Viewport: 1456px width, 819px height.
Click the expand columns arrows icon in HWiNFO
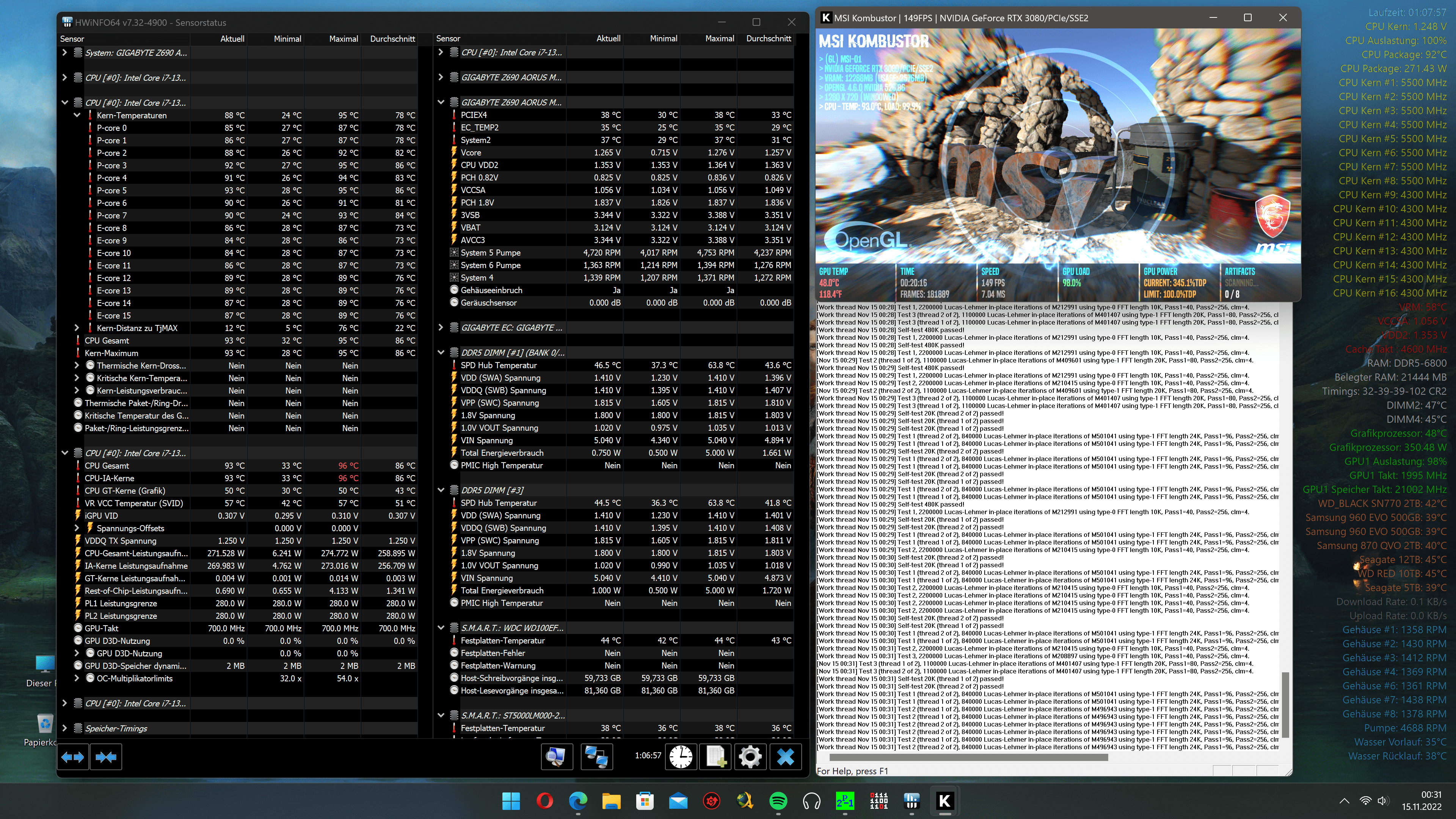click(x=72, y=757)
